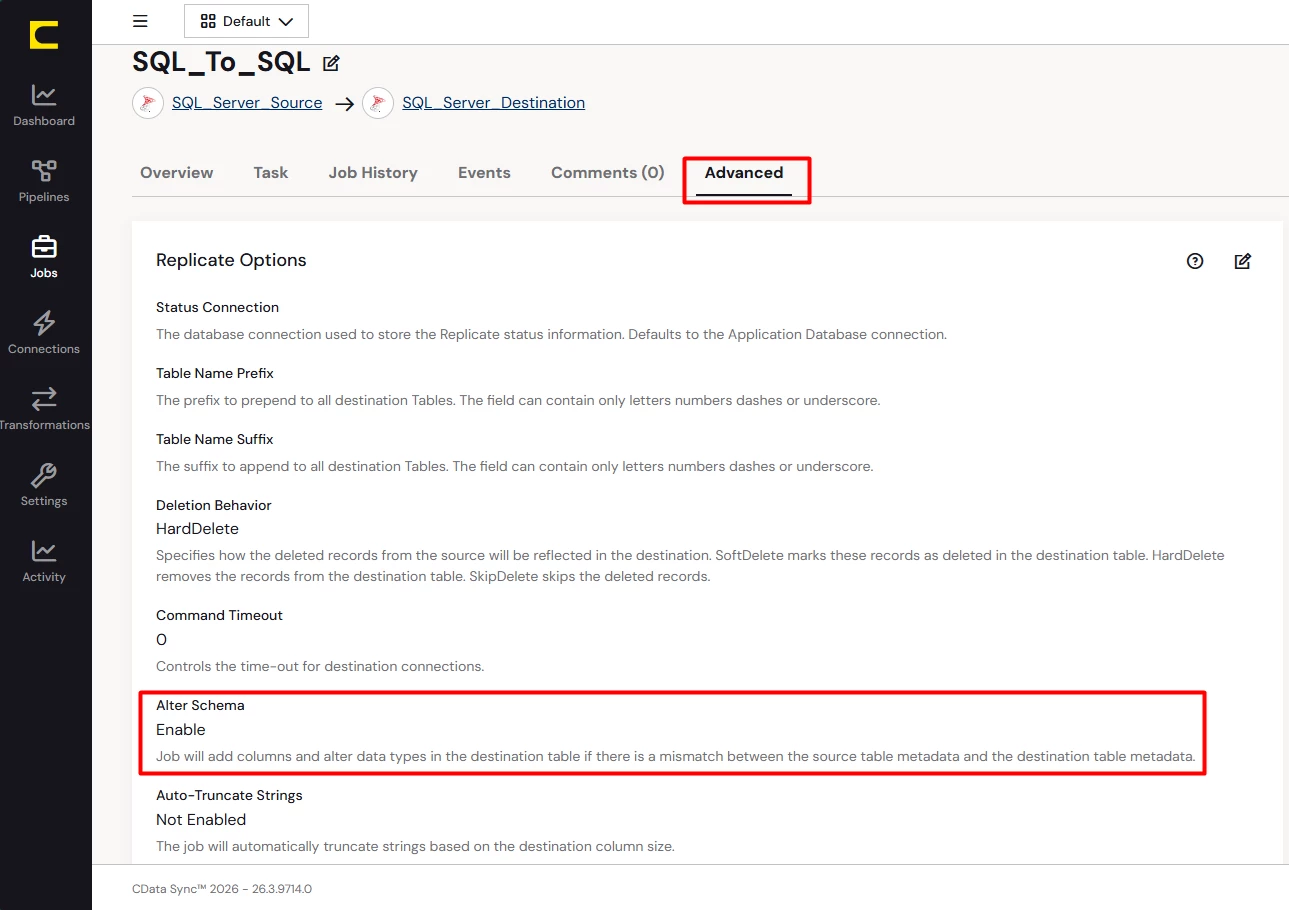Click the CData logo in the sidebar
The width and height of the screenshot is (1289, 910).
click(x=44, y=34)
